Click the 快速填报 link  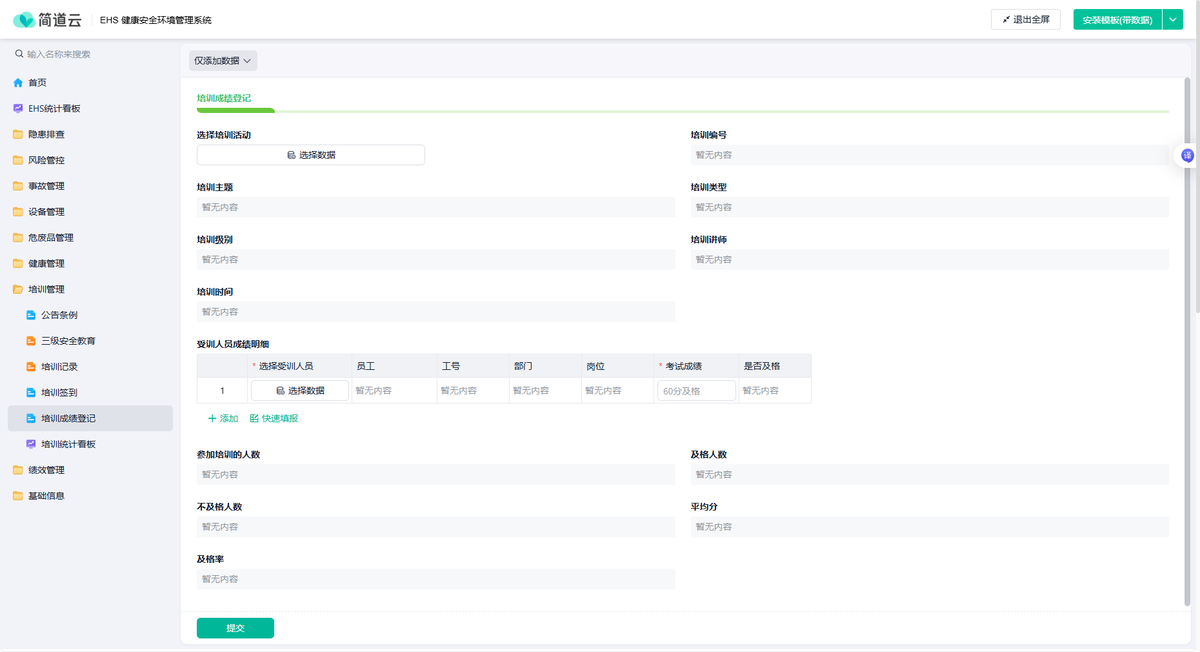273,418
